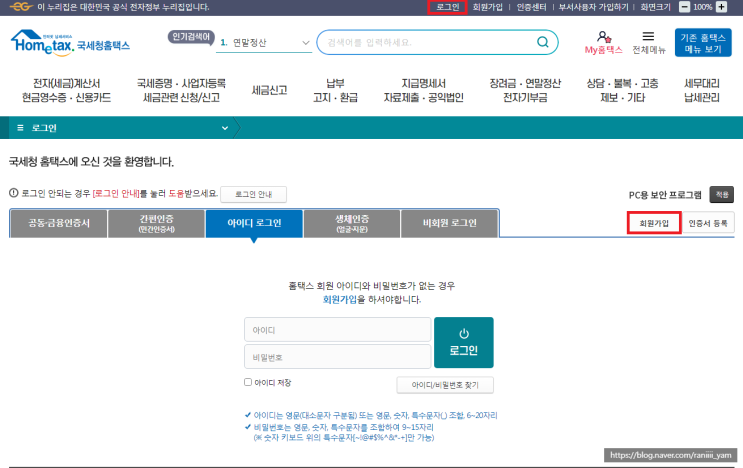
Task: Open 국세증명·사업자등록 menu
Action: 181,90
